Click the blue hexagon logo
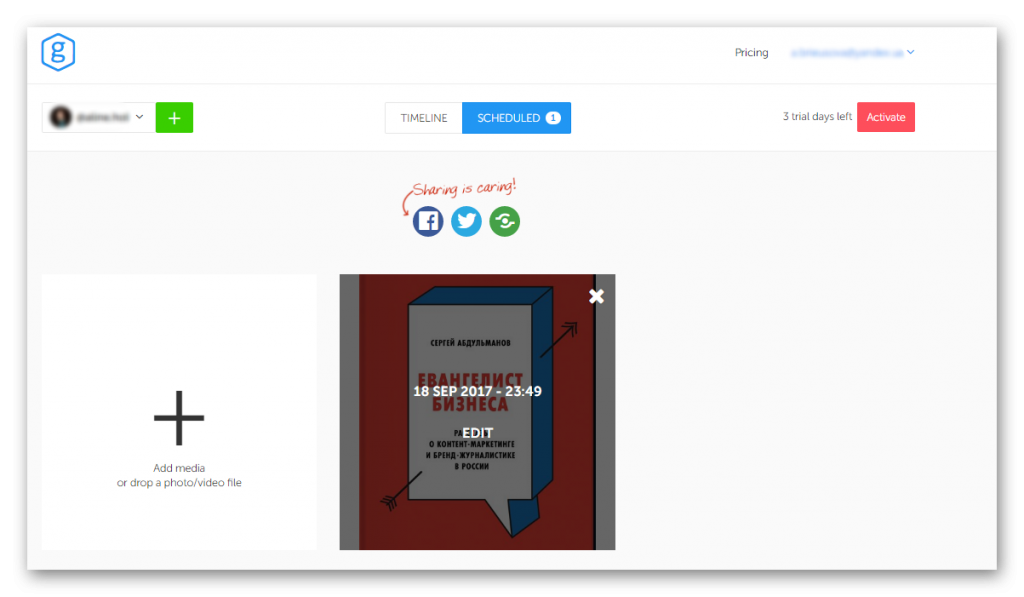The height and width of the screenshot is (597, 1024). click(58, 53)
